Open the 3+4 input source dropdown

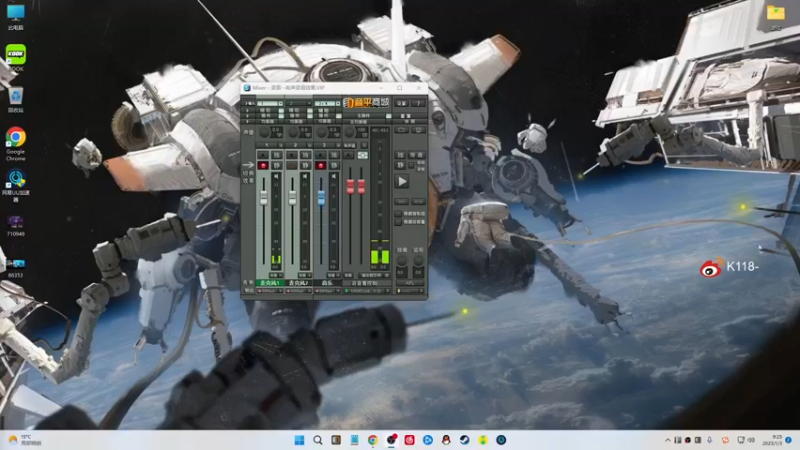point(327,103)
